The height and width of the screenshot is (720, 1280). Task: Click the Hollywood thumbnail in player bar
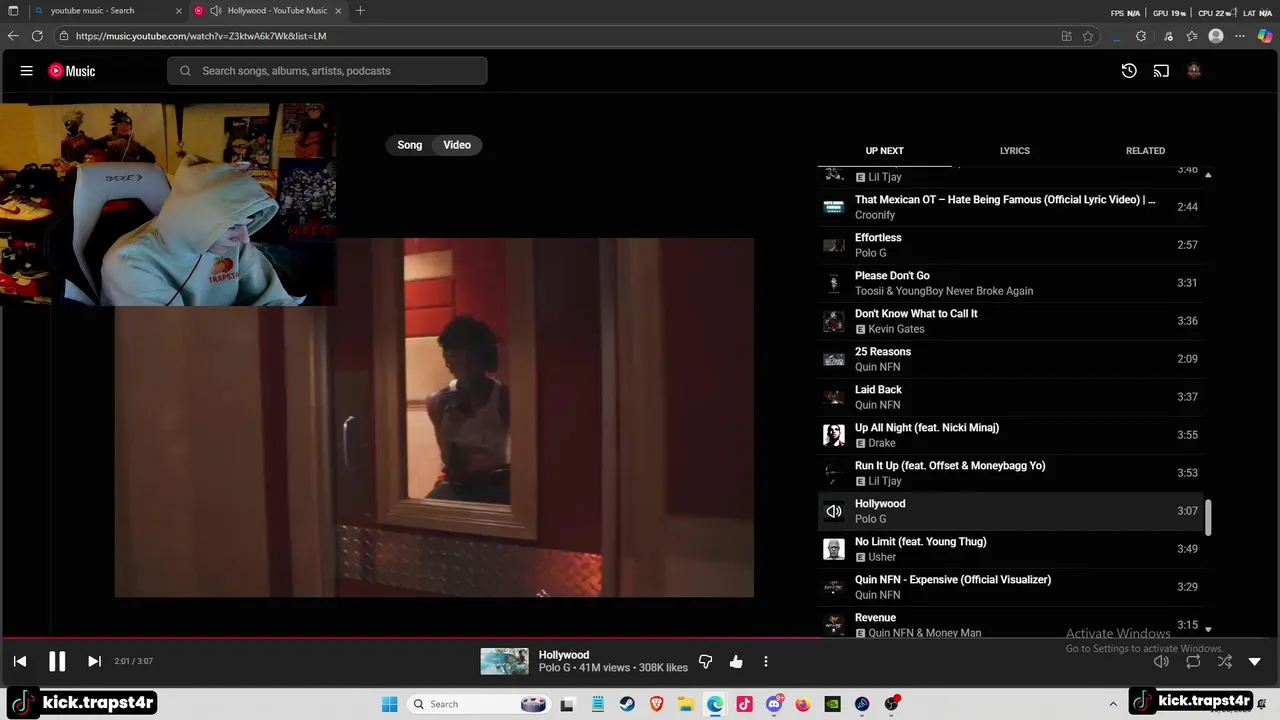[504, 662]
